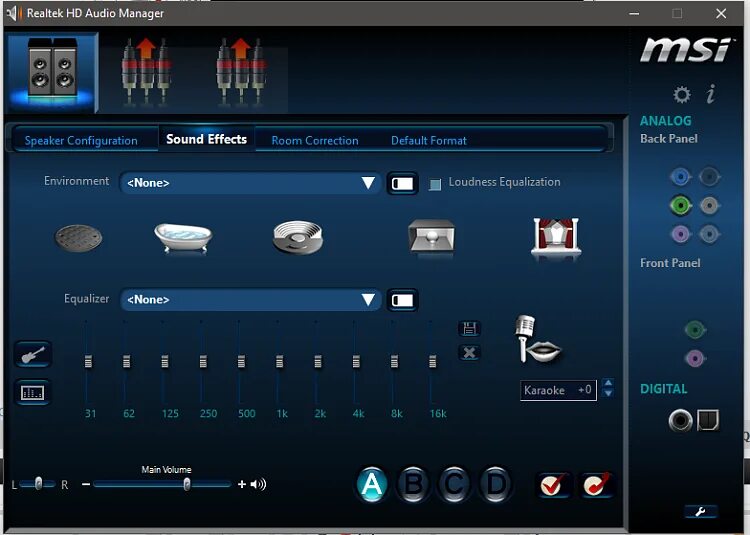750x535 pixels.
Task: Select preset slot B
Action: pos(413,484)
